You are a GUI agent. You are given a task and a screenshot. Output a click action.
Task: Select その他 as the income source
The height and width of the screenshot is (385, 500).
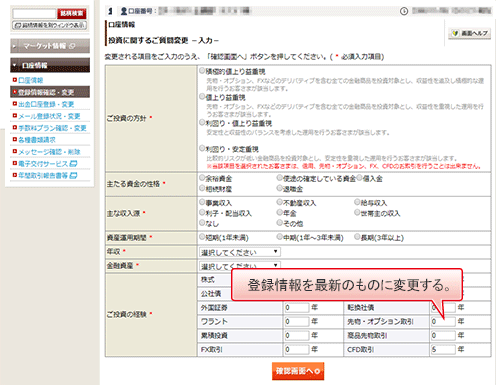pos(280,223)
